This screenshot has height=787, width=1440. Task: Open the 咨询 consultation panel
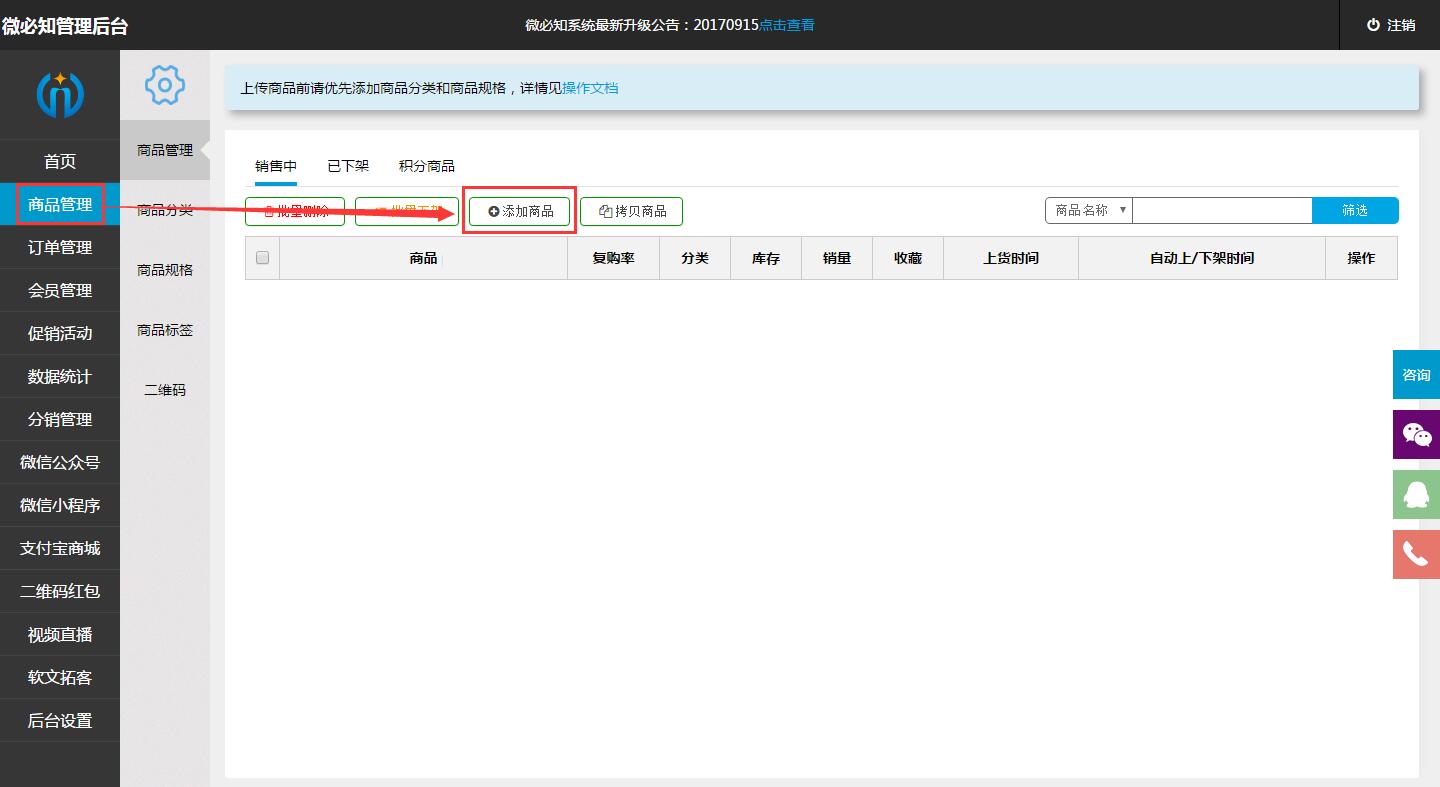point(1416,375)
